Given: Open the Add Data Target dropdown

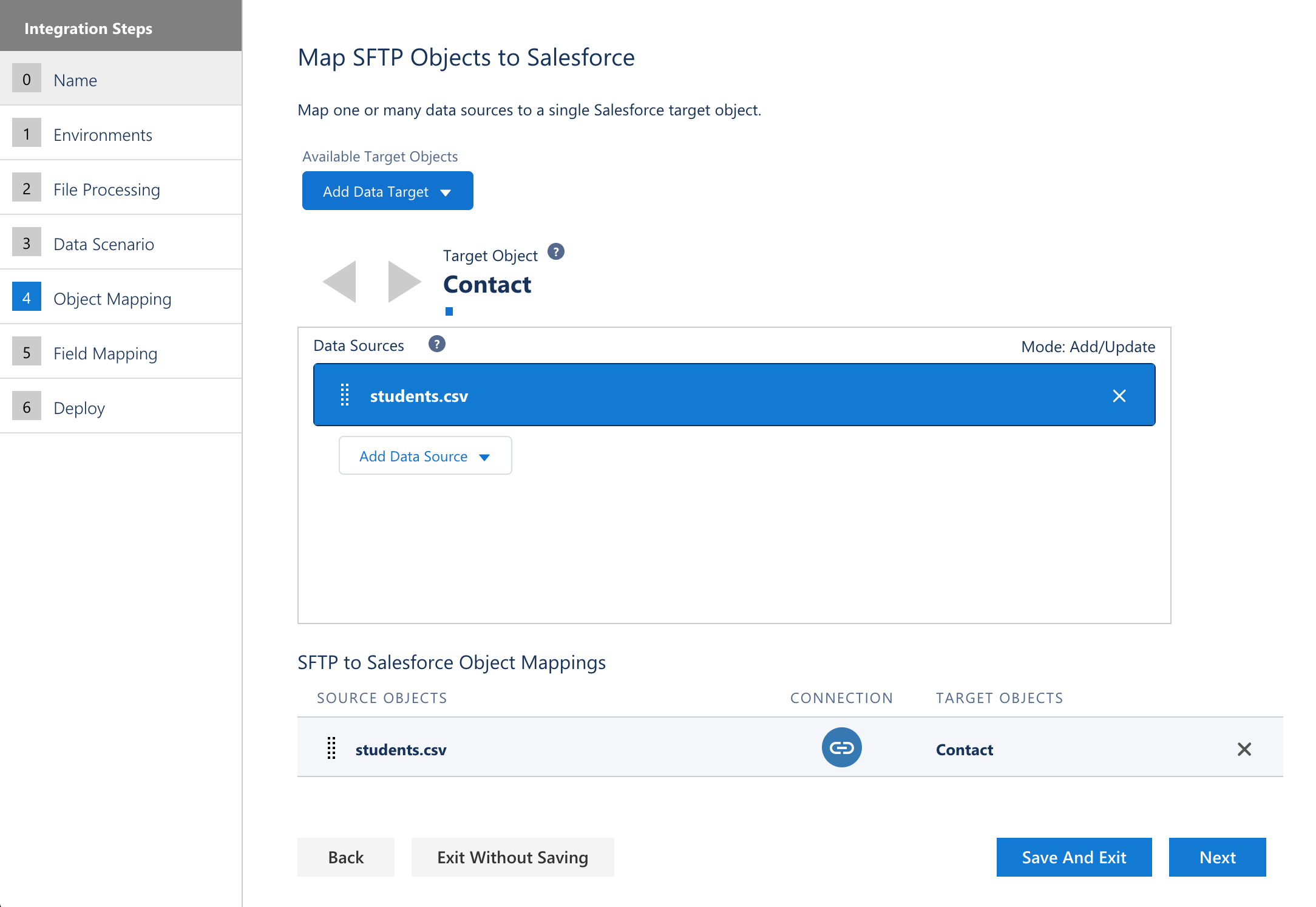Looking at the screenshot, I should (388, 191).
